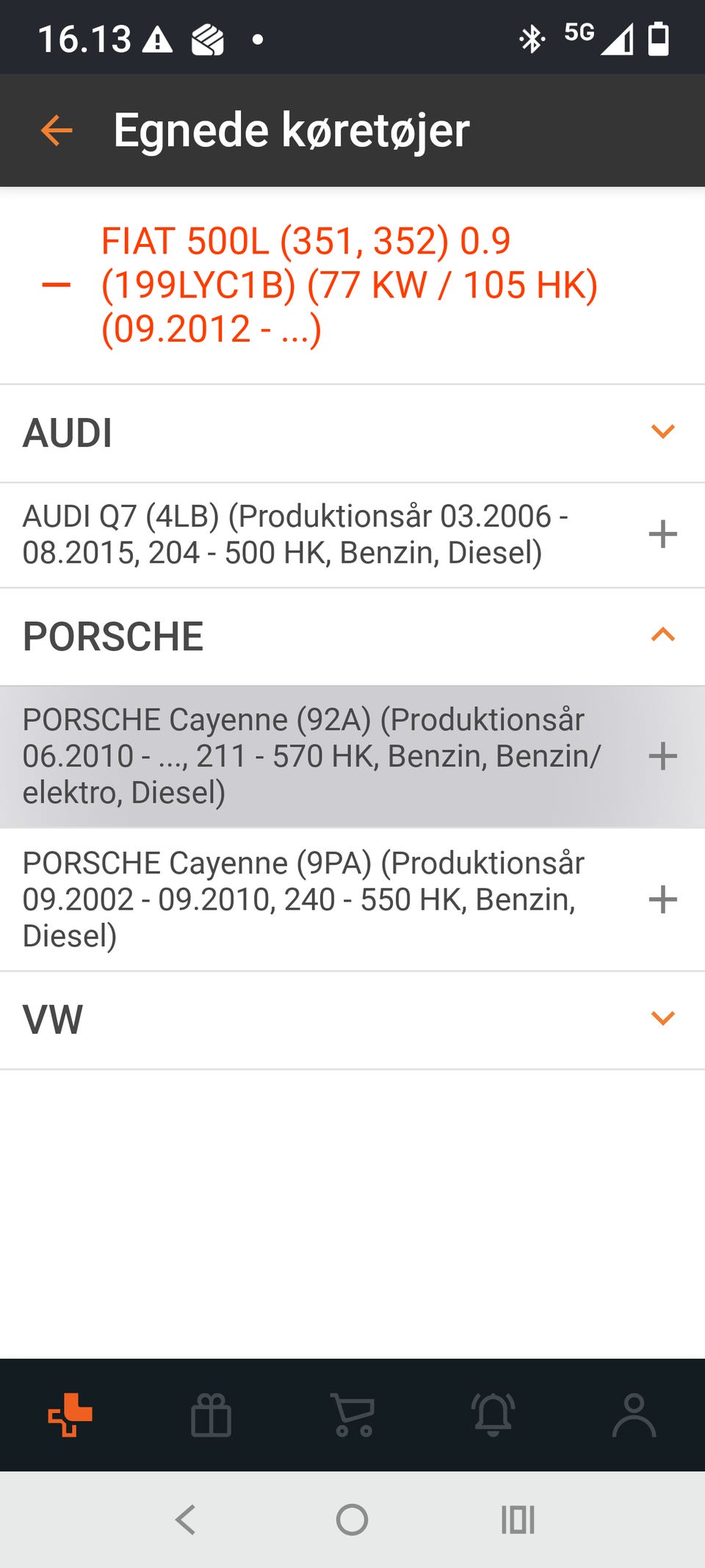Expand Porsche Cayenne (92A) plus icon

click(x=662, y=756)
